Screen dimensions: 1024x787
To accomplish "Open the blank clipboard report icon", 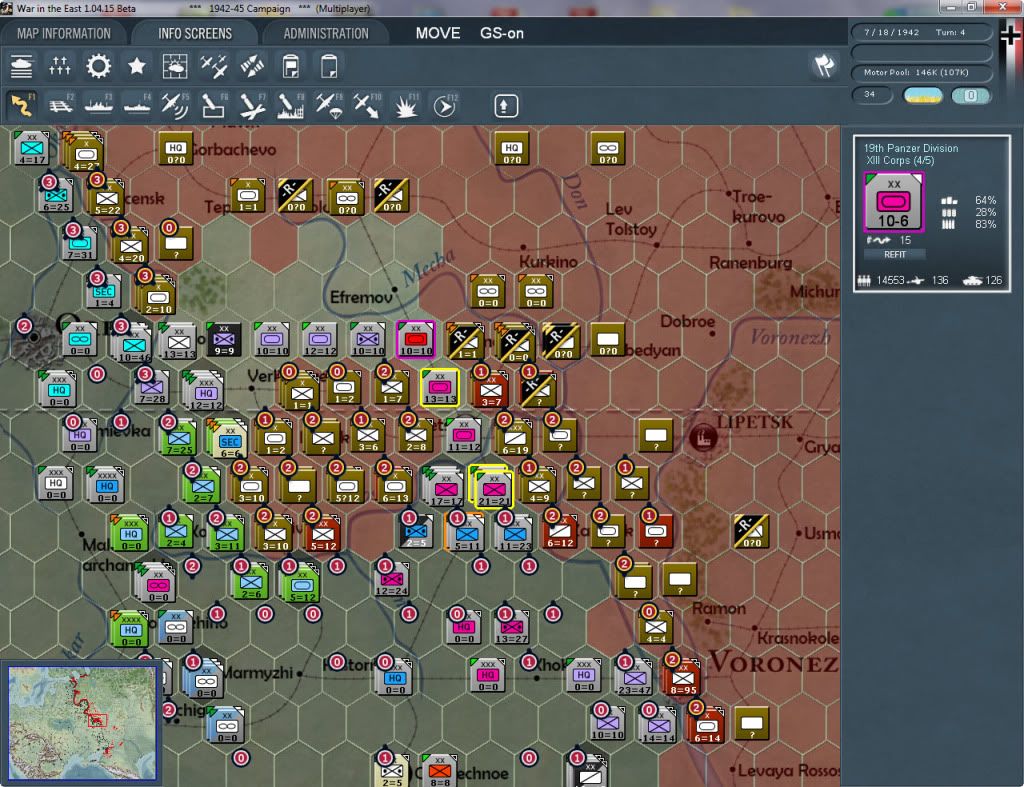I will point(329,66).
